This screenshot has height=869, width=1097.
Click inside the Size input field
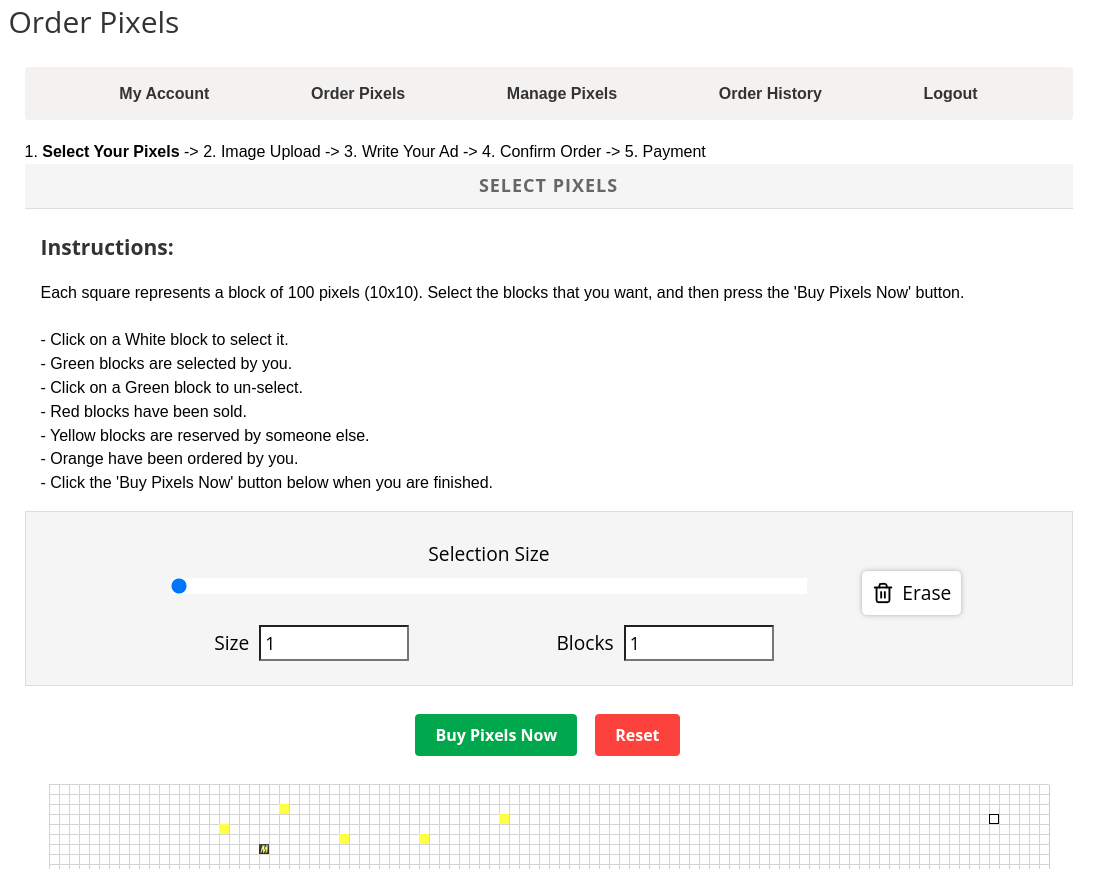pos(333,642)
